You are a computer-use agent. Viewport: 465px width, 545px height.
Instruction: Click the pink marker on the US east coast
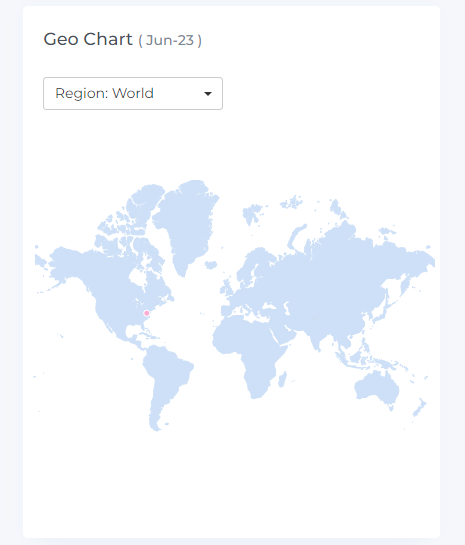147,313
